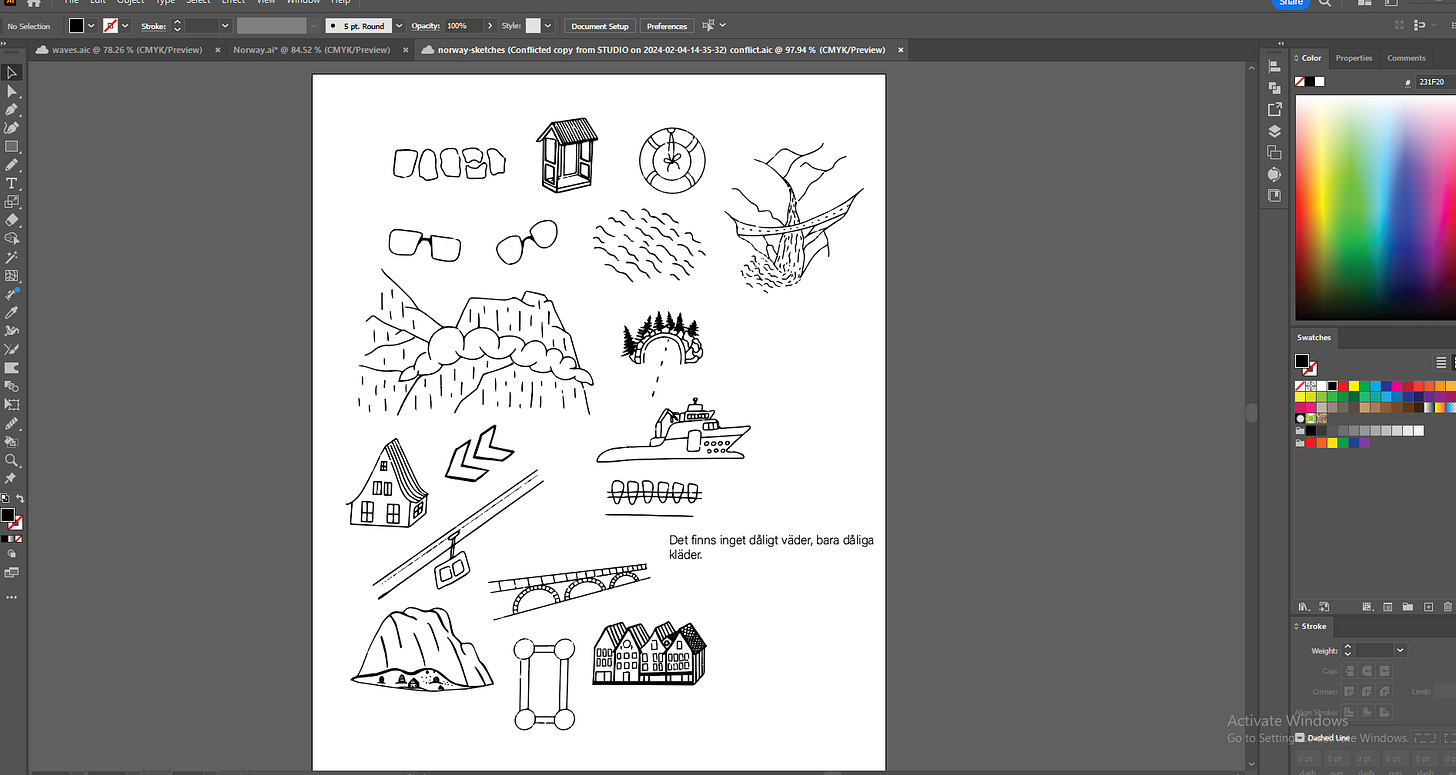Select the Eyedropper tool
This screenshot has width=1456, height=775.
pyautogui.click(x=12, y=312)
